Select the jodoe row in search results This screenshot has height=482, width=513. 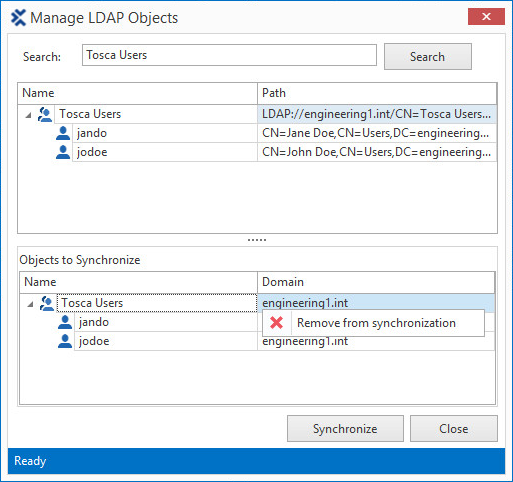point(276,152)
